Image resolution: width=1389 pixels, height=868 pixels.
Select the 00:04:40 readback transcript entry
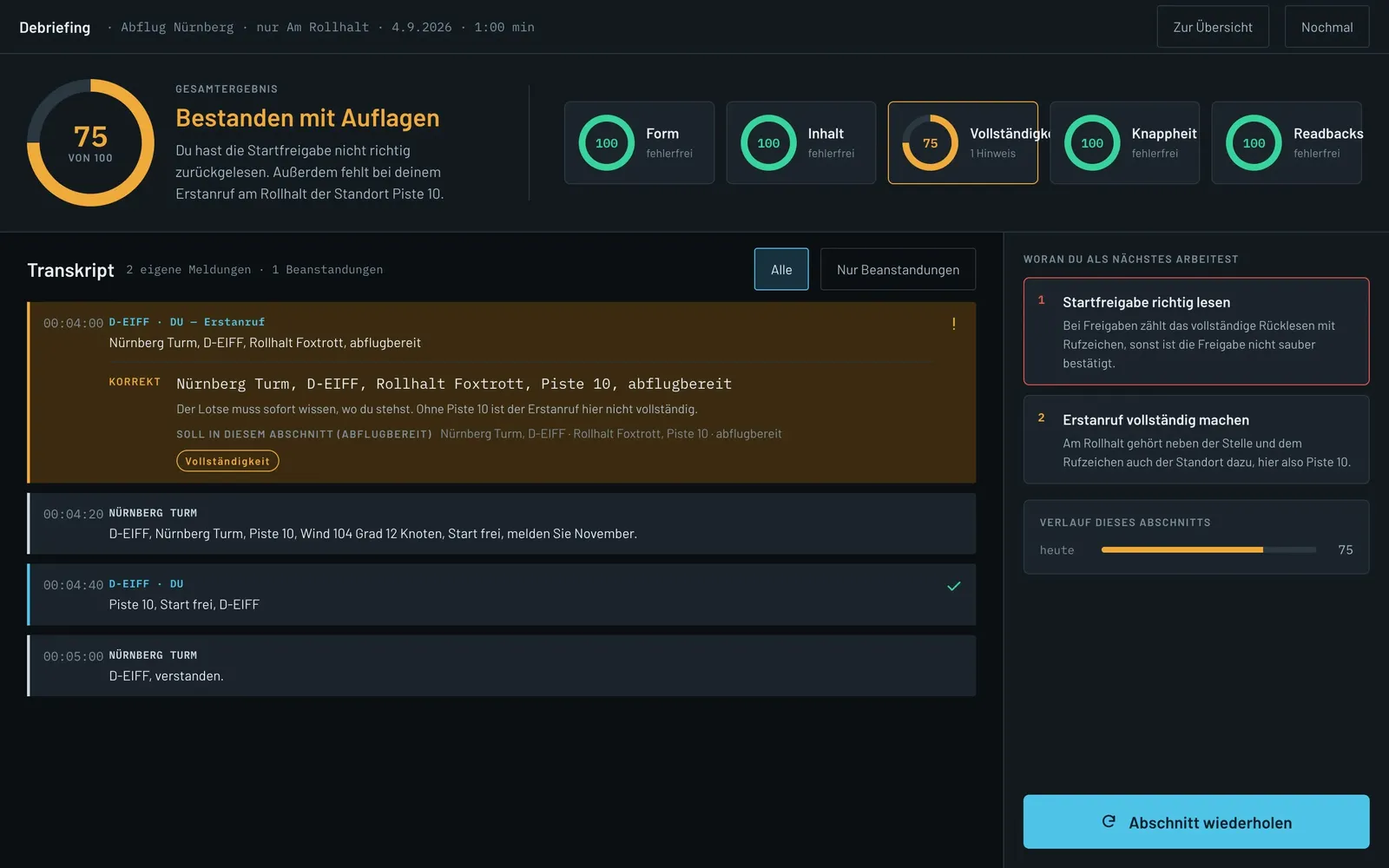click(x=502, y=595)
